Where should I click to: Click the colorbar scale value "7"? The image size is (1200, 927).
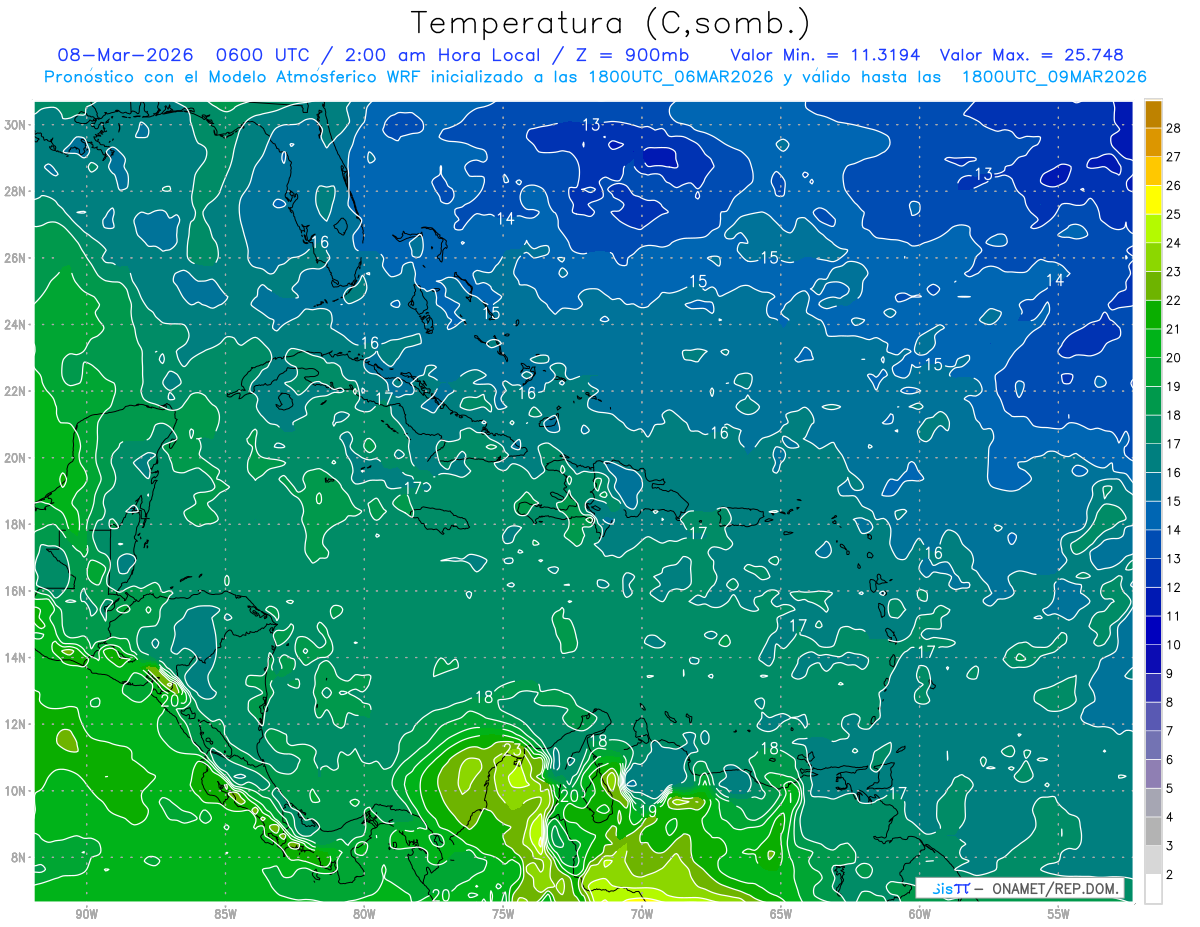1170,731
